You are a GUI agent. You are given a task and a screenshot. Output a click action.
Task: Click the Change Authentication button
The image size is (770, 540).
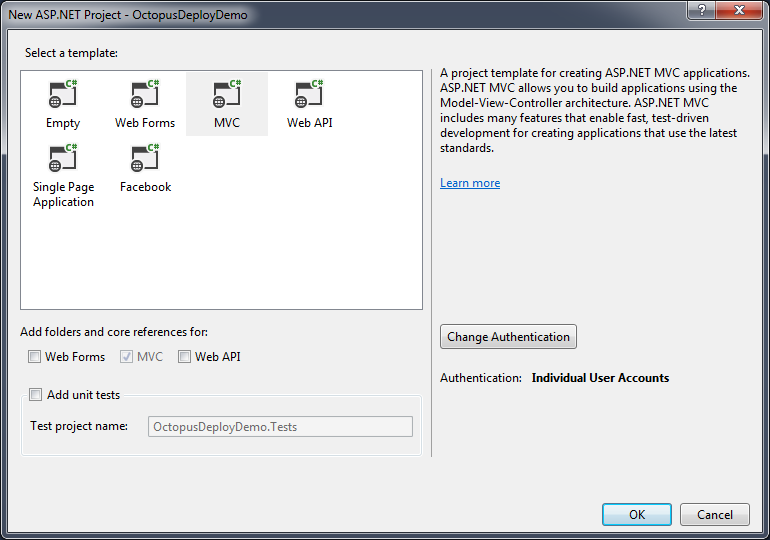pyautogui.click(x=508, y=337)
